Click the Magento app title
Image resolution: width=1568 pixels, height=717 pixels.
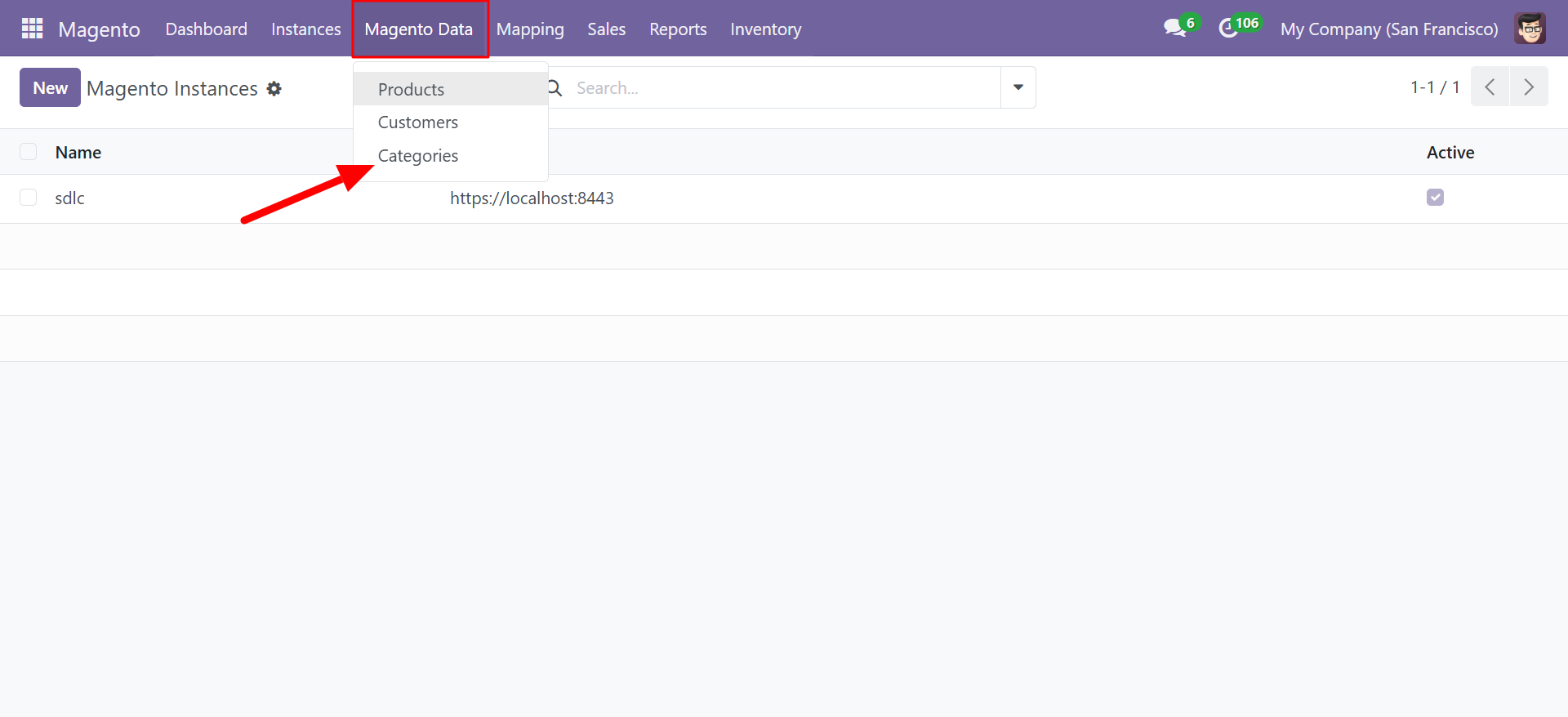click(x=99, y=29)
